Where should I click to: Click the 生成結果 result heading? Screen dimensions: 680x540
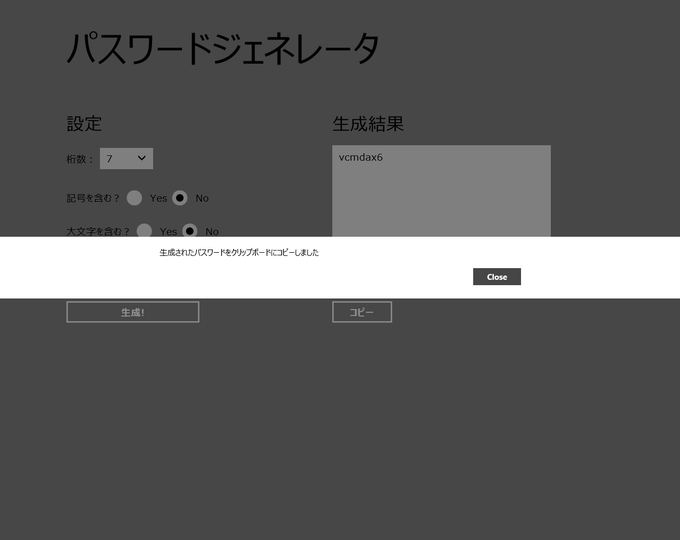(x=368, y=124)
